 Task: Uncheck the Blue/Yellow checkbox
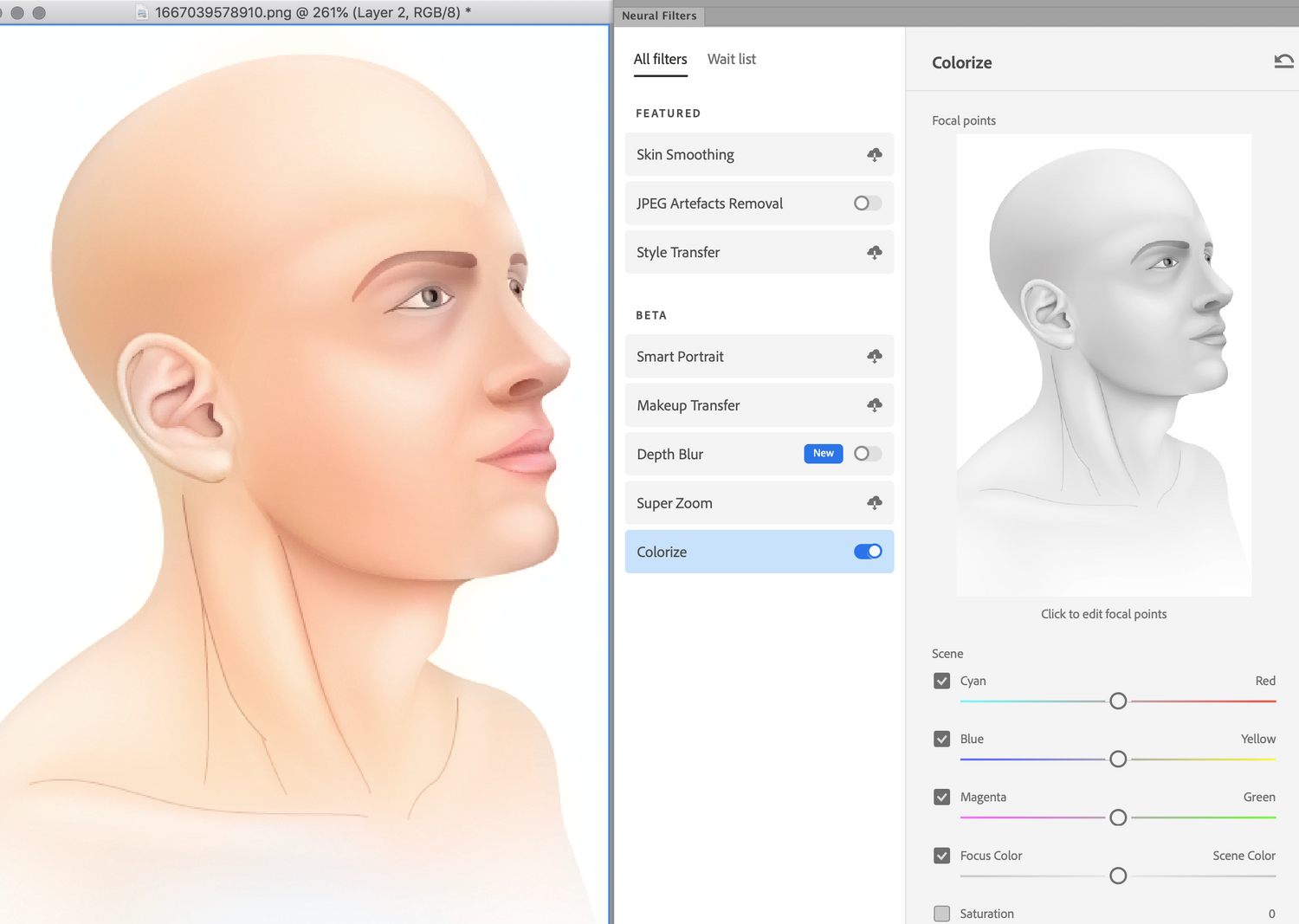pyautogui.click(x=942, y=739)
